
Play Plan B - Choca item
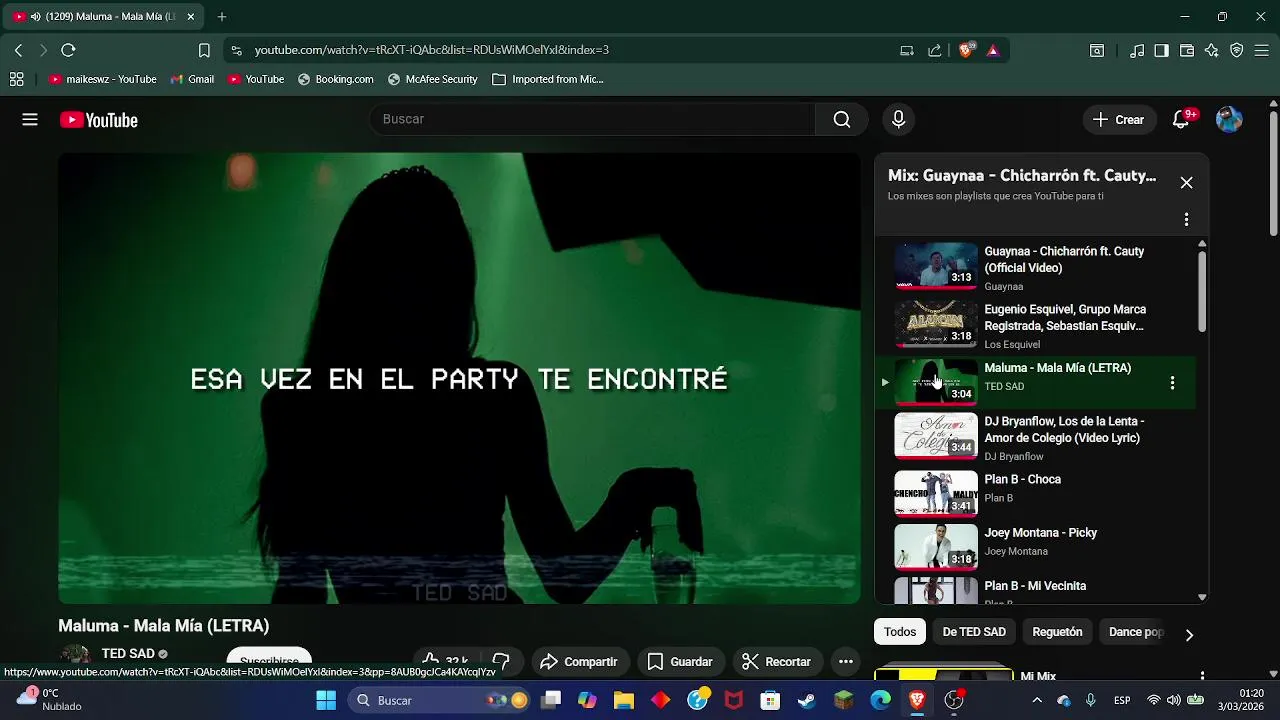1035,493
